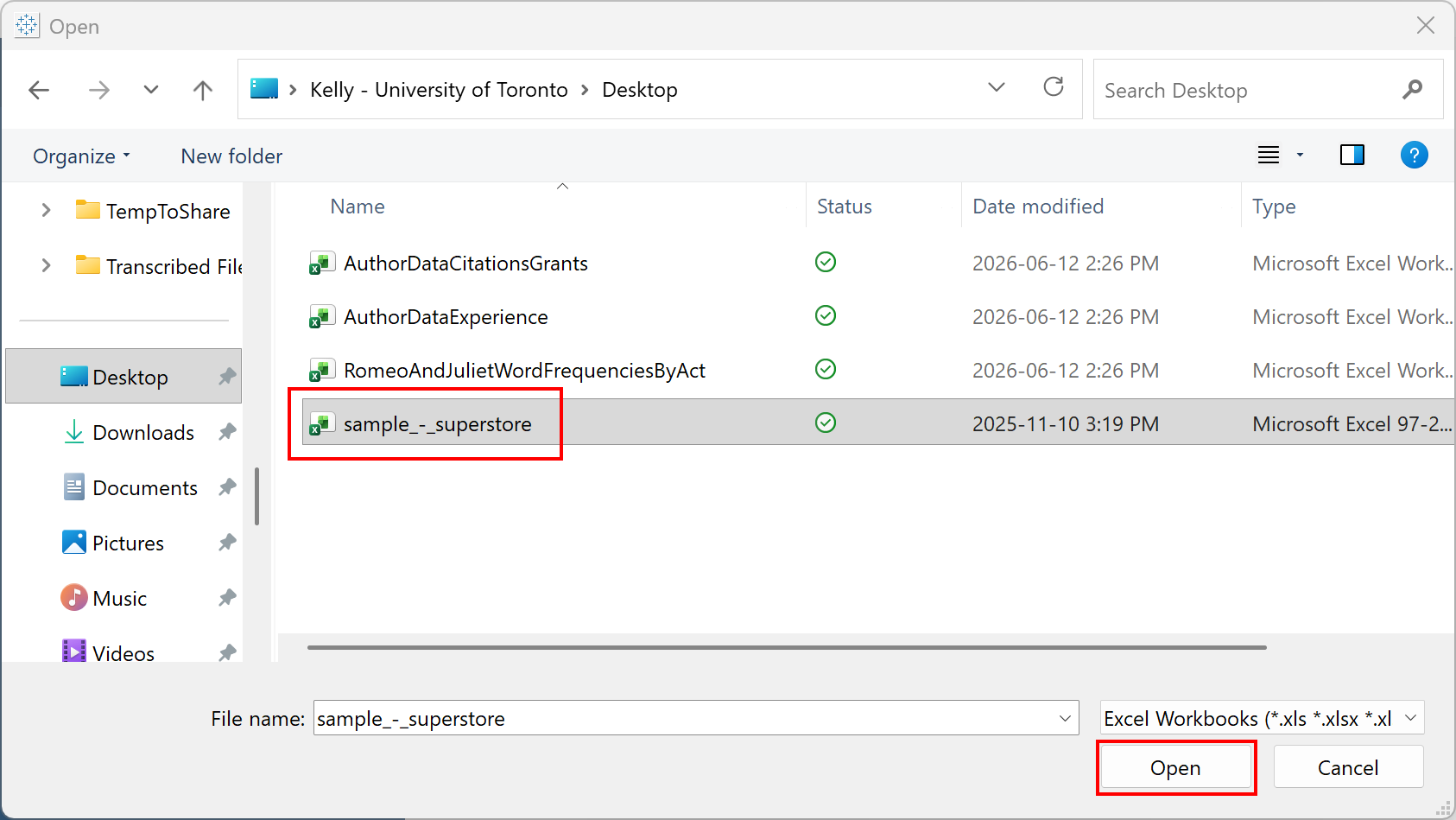Open Documents in the navigation pane
This screenshot has height=820, width=1456.
pos(130,487)
